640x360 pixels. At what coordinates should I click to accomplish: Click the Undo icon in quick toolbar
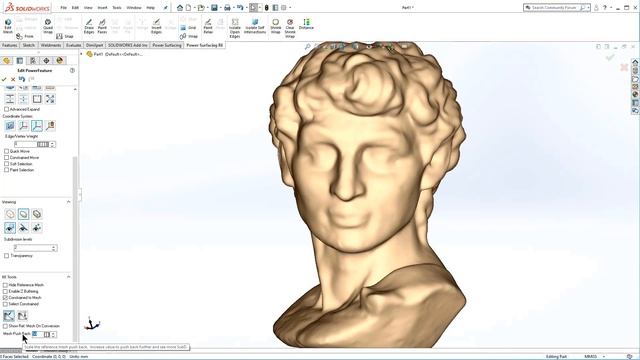click(240, 7)
